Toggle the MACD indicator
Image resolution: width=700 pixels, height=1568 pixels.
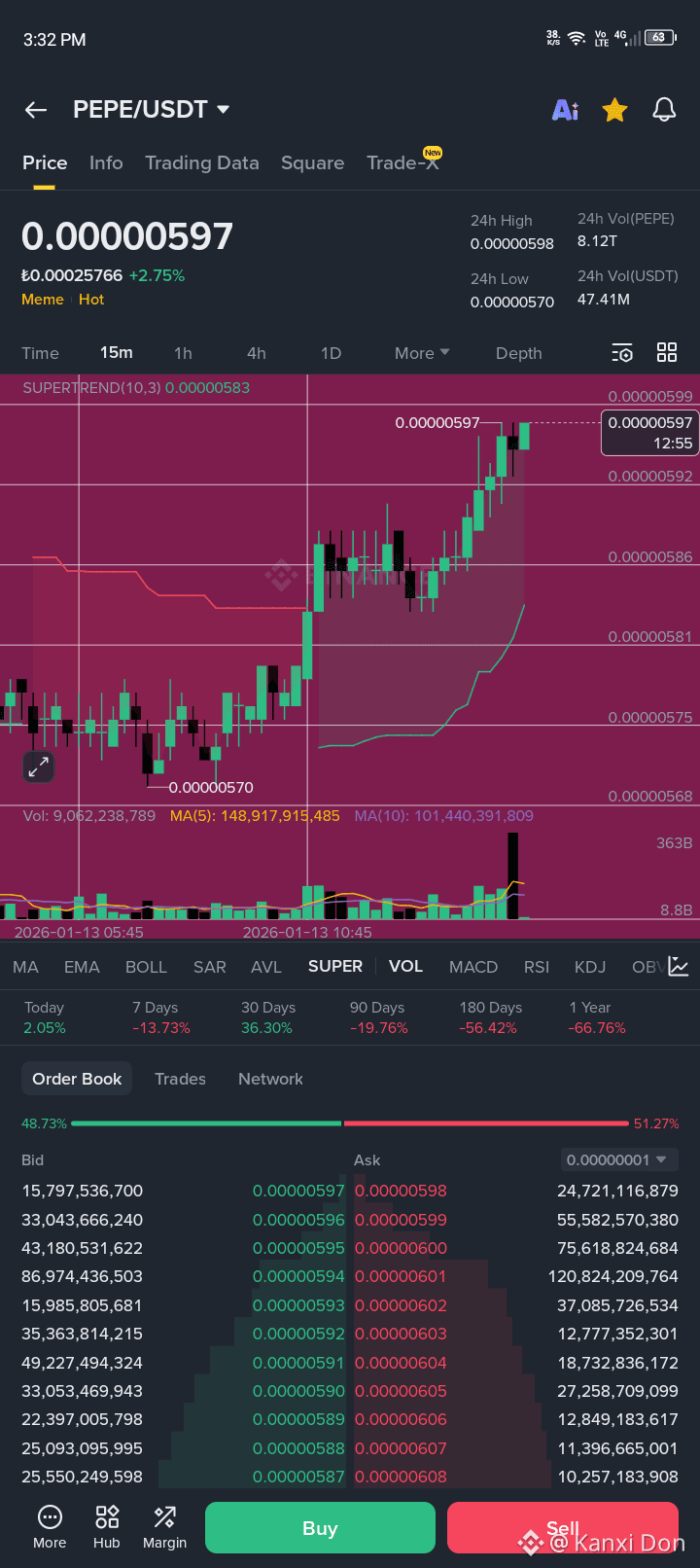473,967
